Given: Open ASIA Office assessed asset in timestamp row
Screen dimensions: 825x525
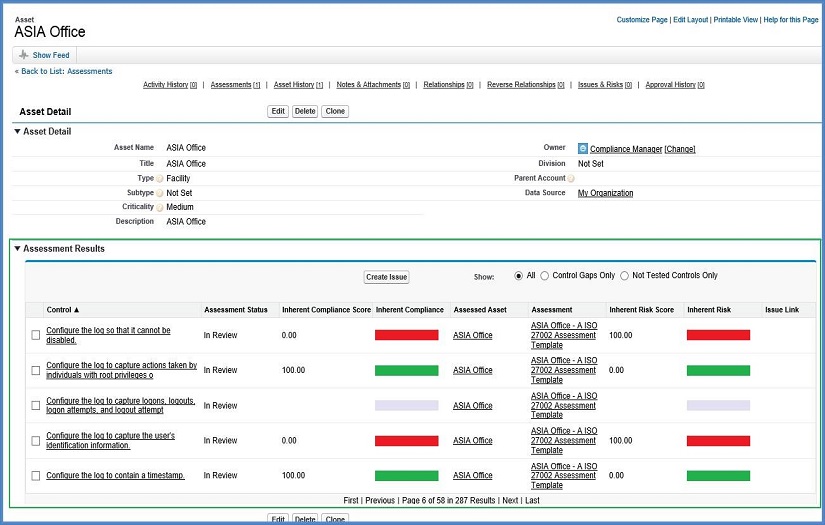Looking at the screenshot, I should click(472, 476).
